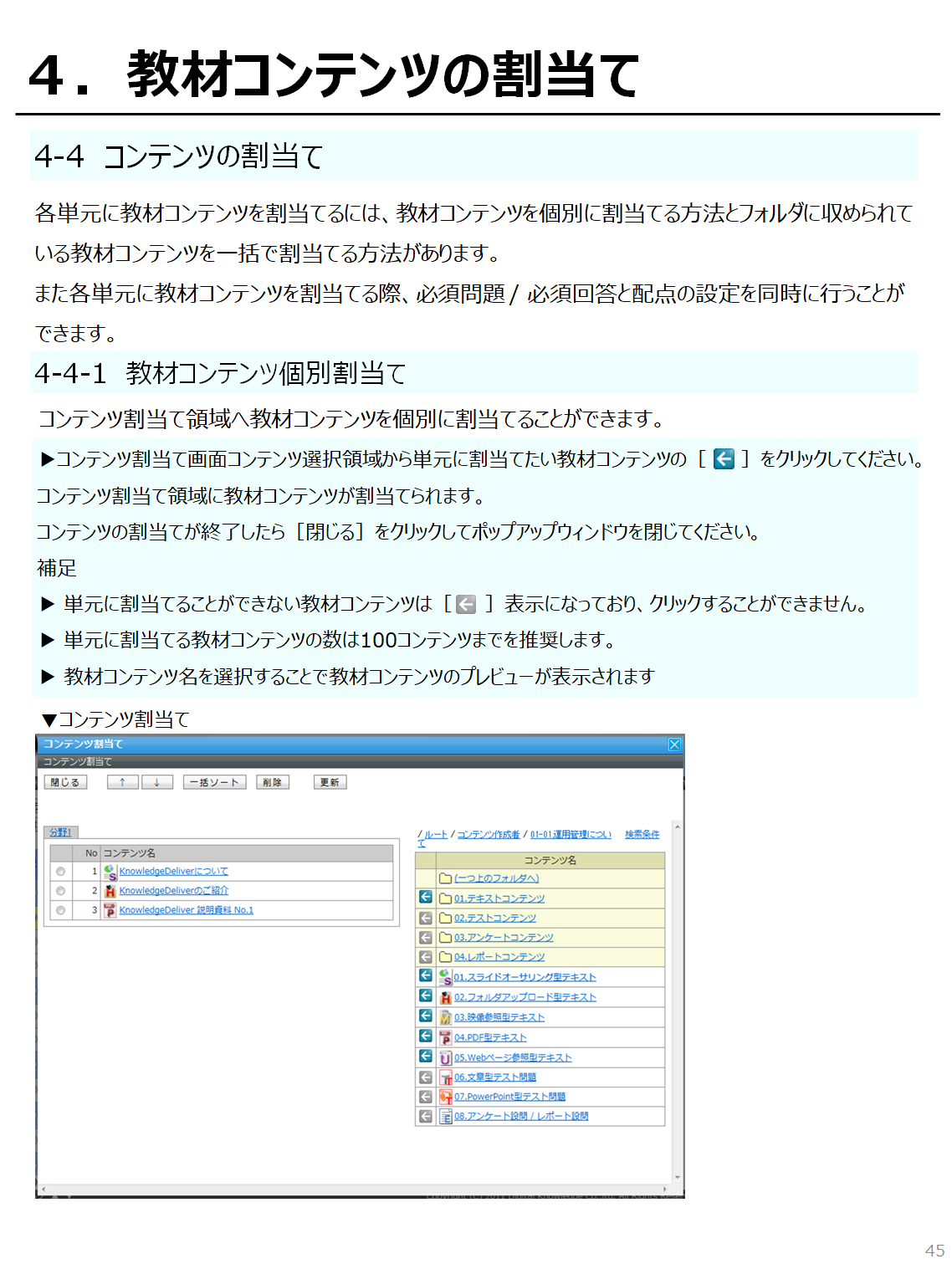Screen dimensions: 952x1269
Task: Assign 05.Webページ参照型テキスト via arrow icon
Action: (x=426, y=1057)
